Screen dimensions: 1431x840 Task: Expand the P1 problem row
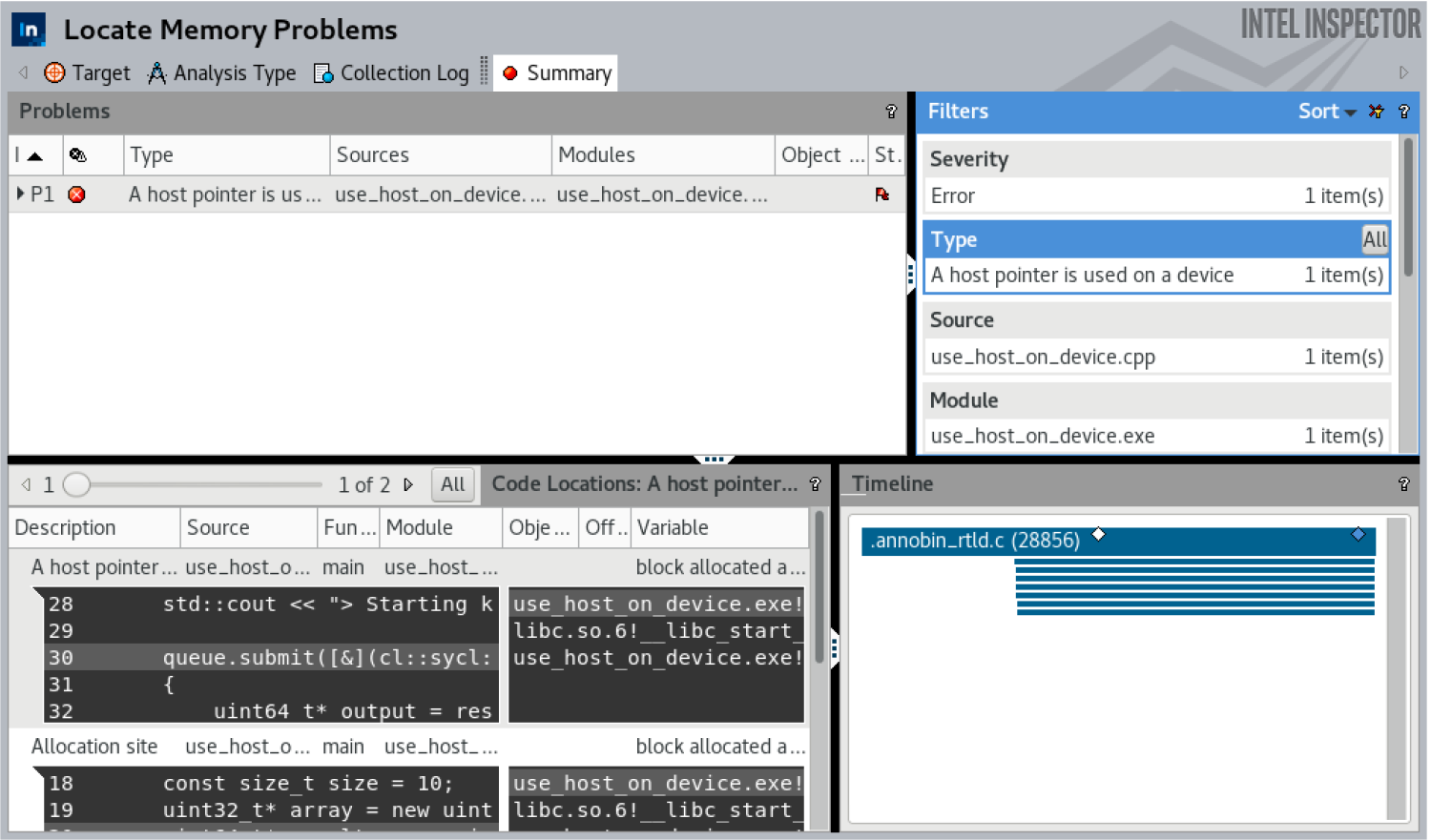click(x=21, y=195)
